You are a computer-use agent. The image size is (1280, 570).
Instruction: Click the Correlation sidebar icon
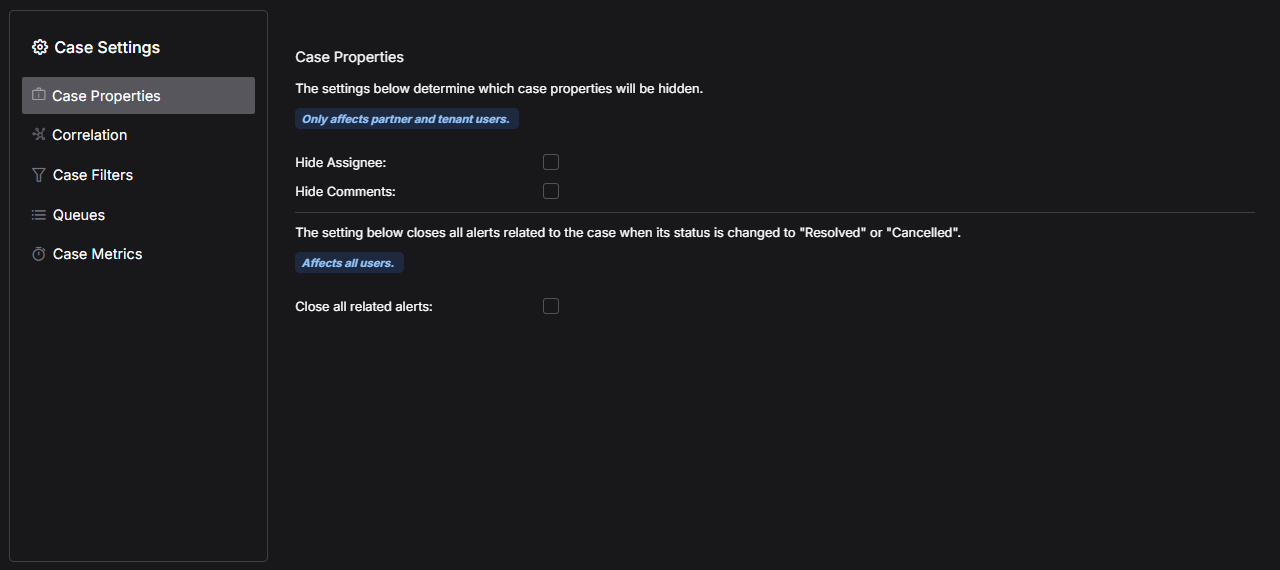point(39,134)
